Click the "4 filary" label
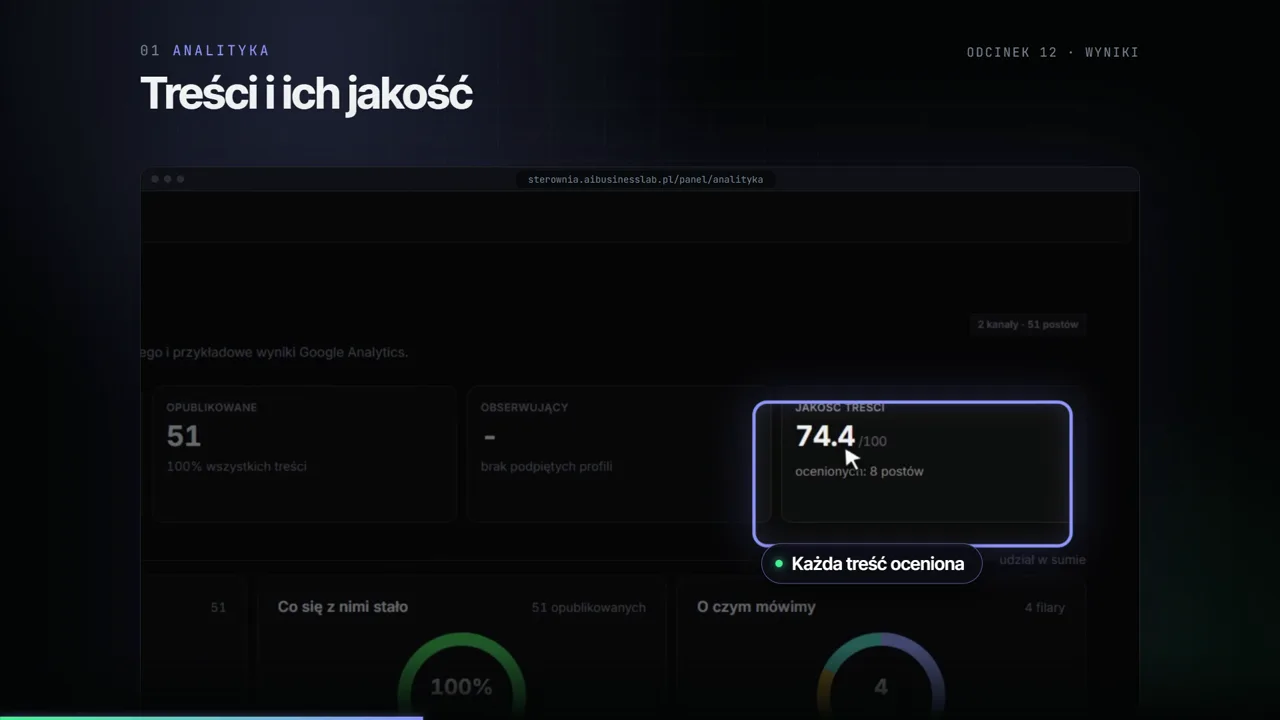The height and width of the screenshot is (720, 1280). [x=1045, y=607]
